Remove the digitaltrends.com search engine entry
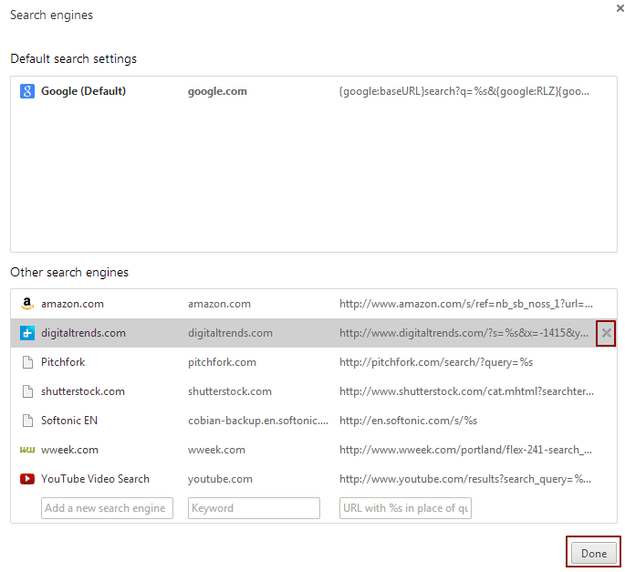 (606, 333)
